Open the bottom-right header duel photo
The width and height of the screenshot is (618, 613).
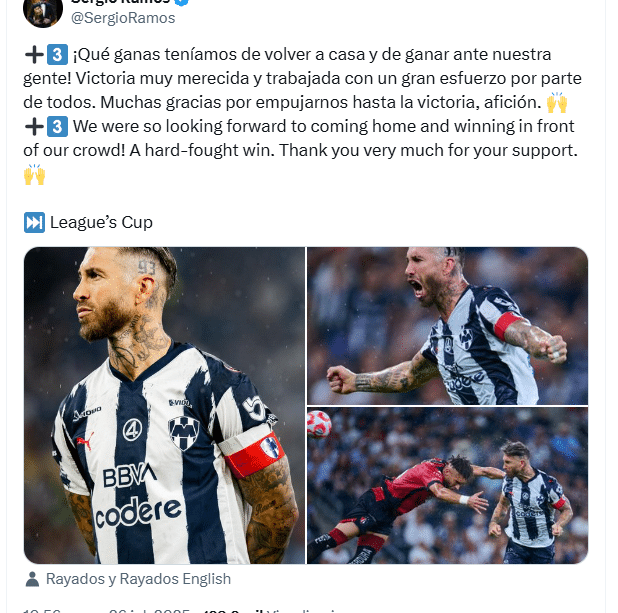point(447,486)
